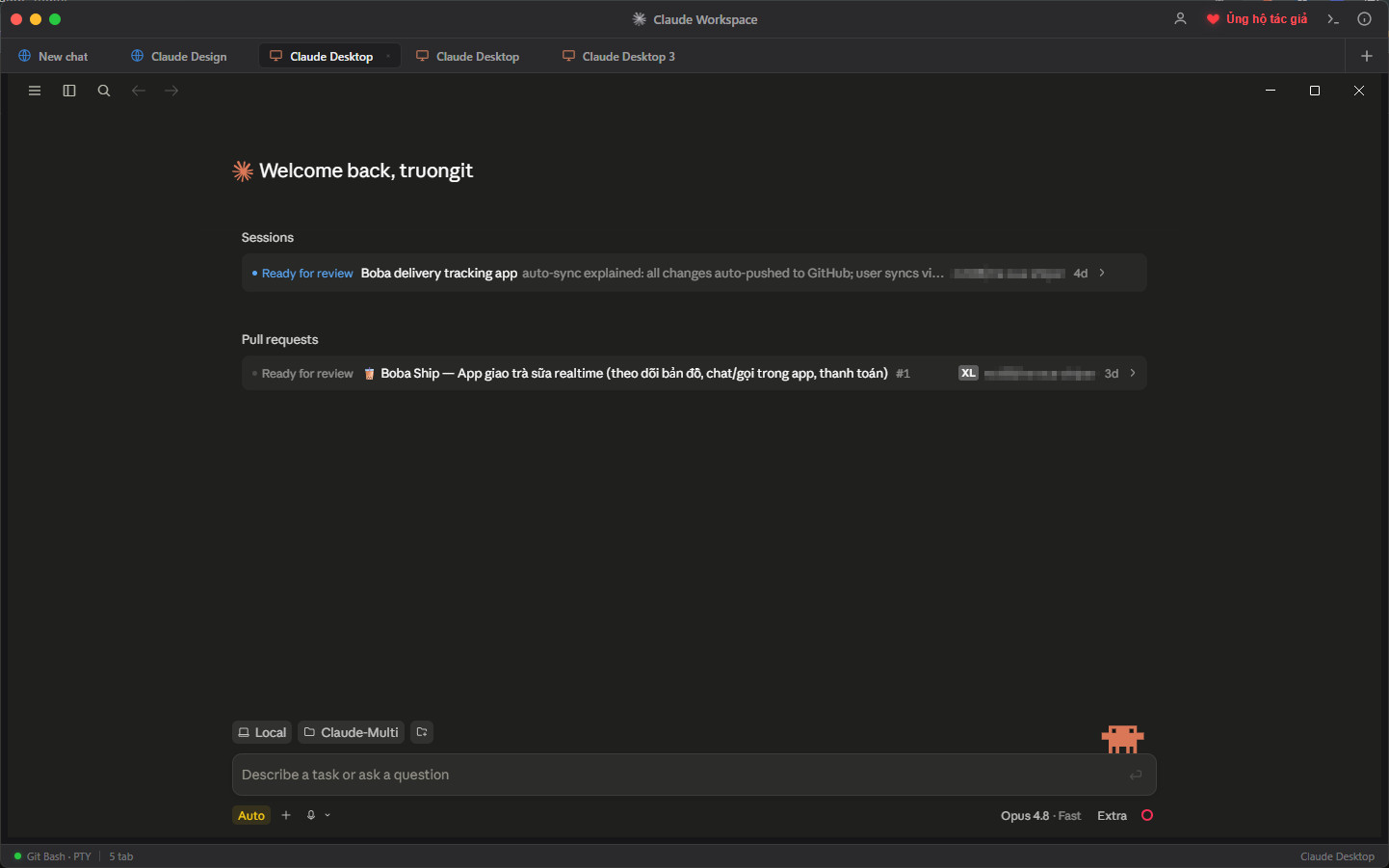Switch to the New chat tab

(x=54, y=56)
